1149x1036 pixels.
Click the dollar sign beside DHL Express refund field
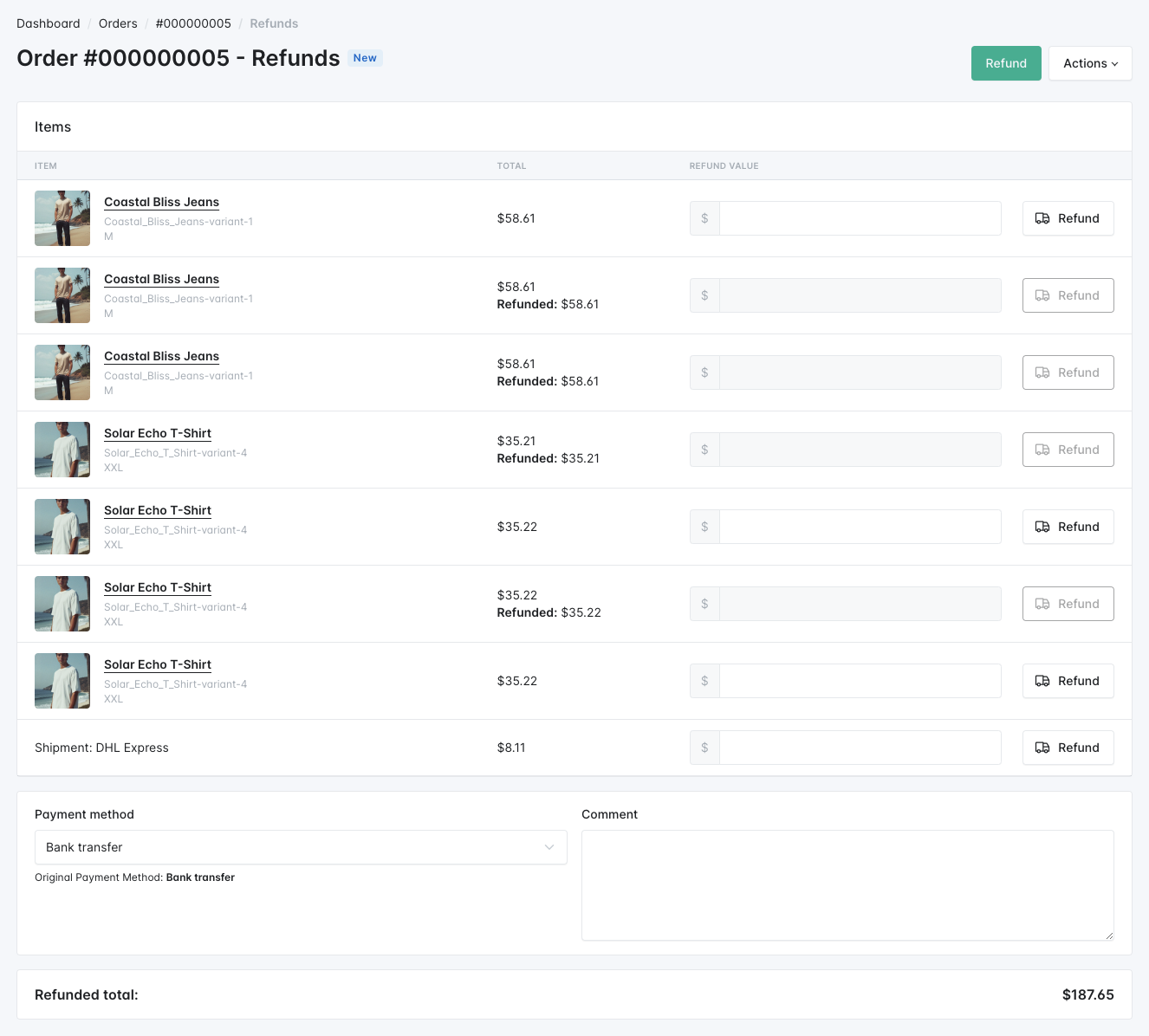pyautogui.click(x=704, y=748)
